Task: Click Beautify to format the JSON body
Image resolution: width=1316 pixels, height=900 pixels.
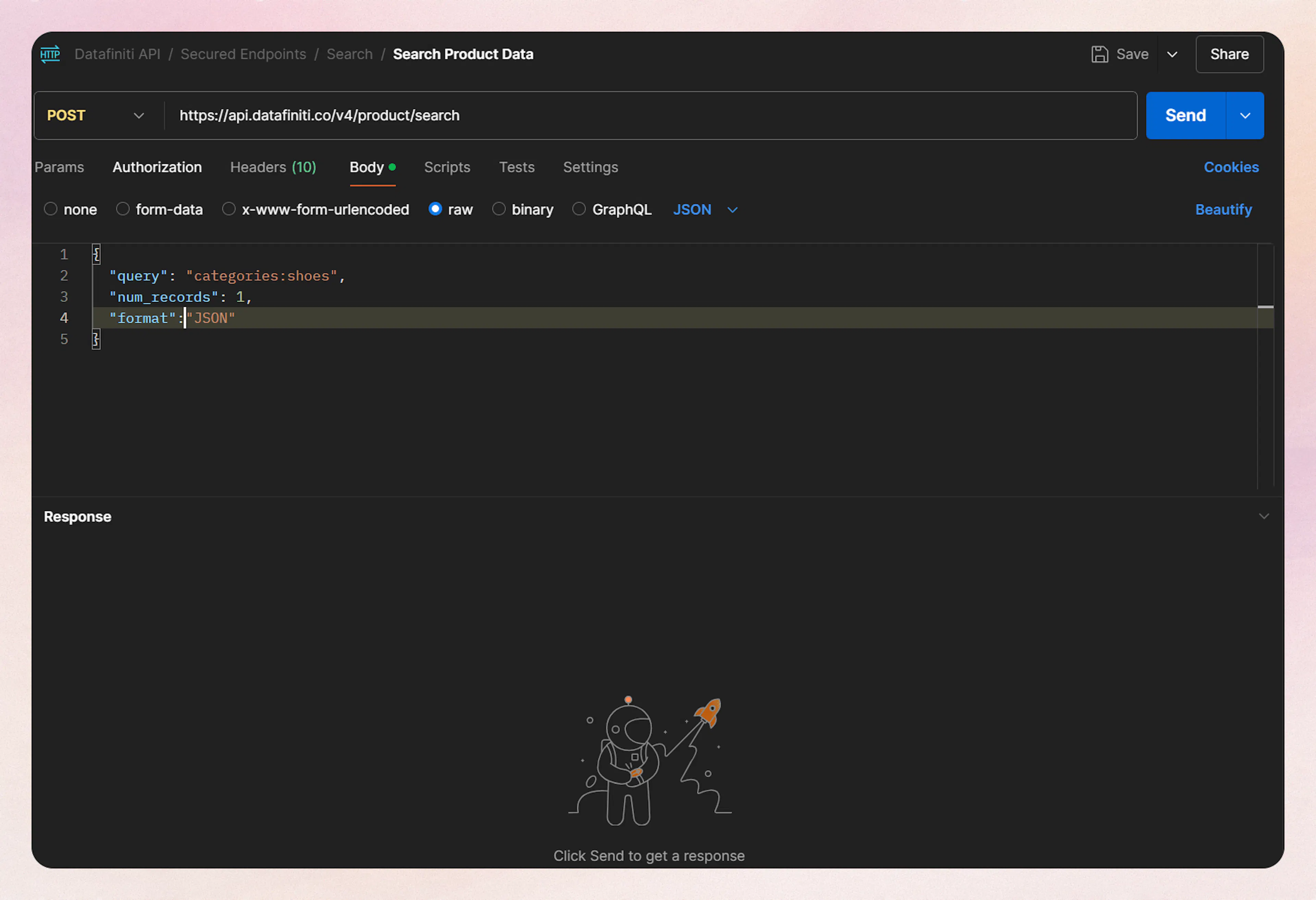Action: pyautogui.click(x=1223, y=209)
